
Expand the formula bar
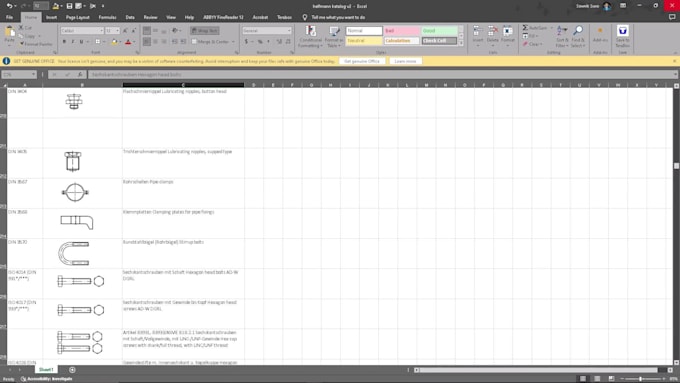tap(676, 75)
